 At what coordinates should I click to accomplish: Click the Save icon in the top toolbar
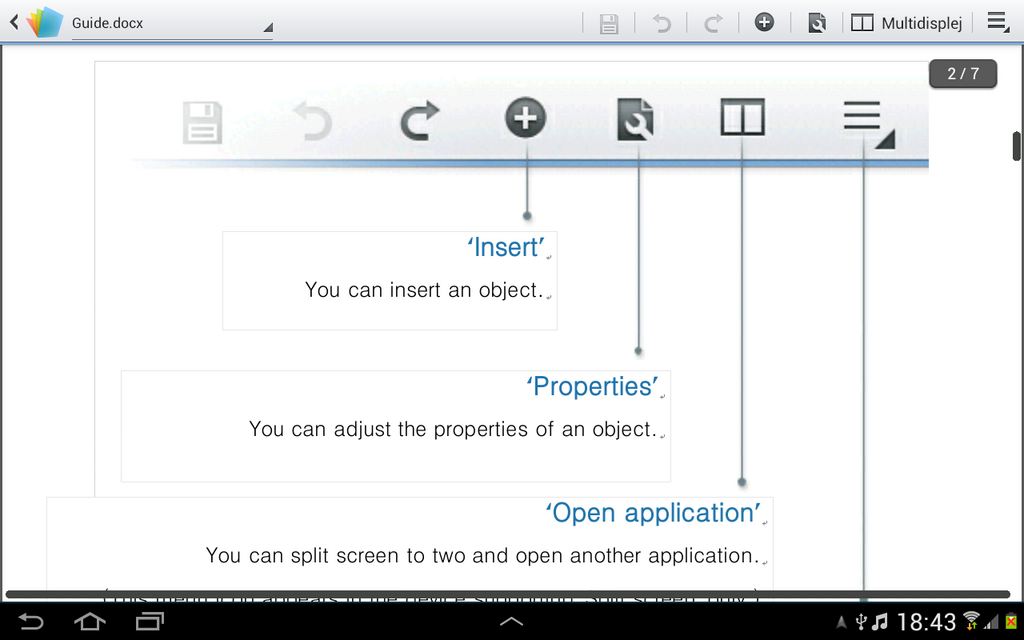pyautogui.click(x=608, y=23)
